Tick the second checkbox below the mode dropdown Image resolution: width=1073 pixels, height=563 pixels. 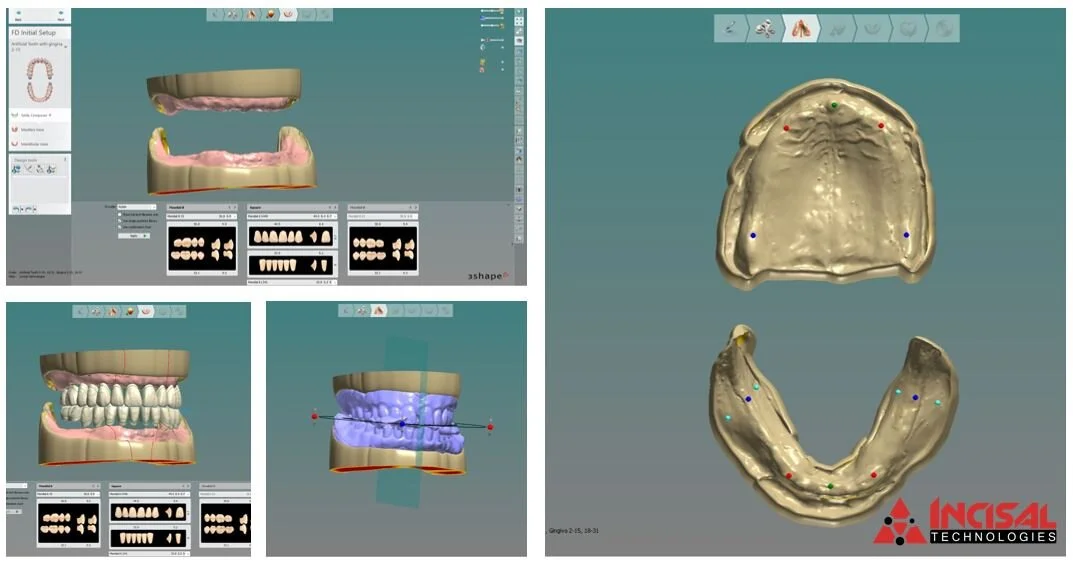pyautogui.click(x=120, y=221)
